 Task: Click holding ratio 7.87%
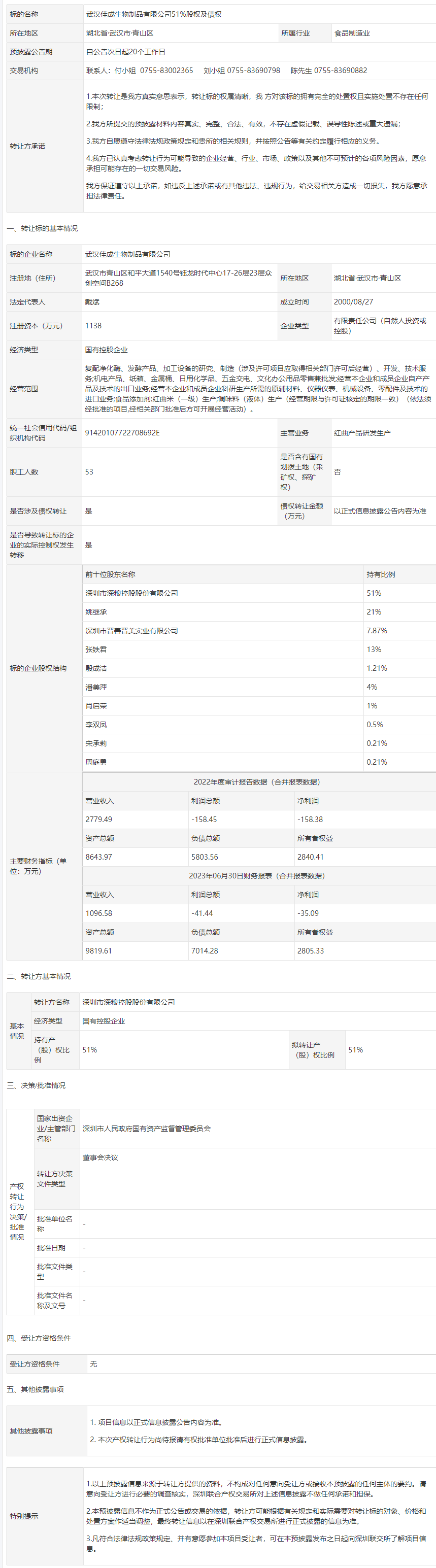pyautogui.click(x=377, y=631)
